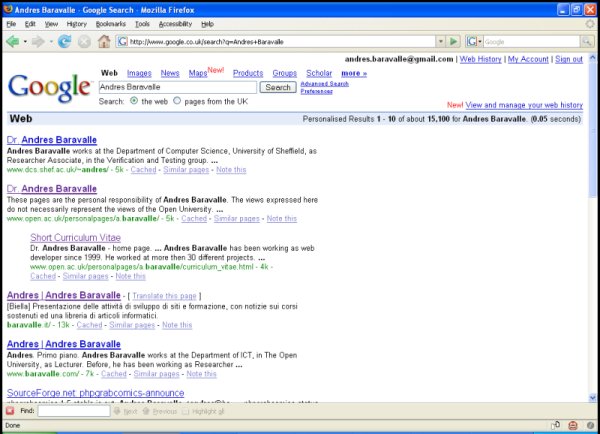Open Similar pages for baravalle.it result
Screen dimensions: 600x434
(x=132, y=325)
